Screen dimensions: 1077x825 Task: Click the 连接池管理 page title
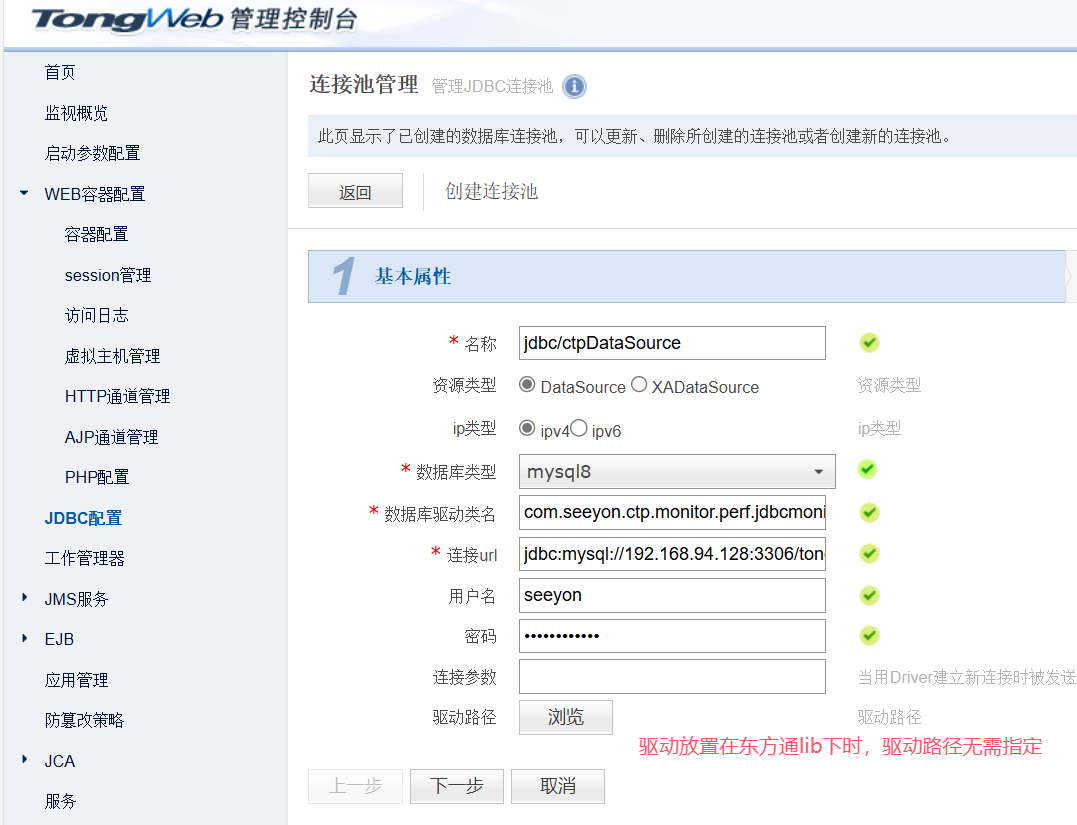click(x=363, y=84)
